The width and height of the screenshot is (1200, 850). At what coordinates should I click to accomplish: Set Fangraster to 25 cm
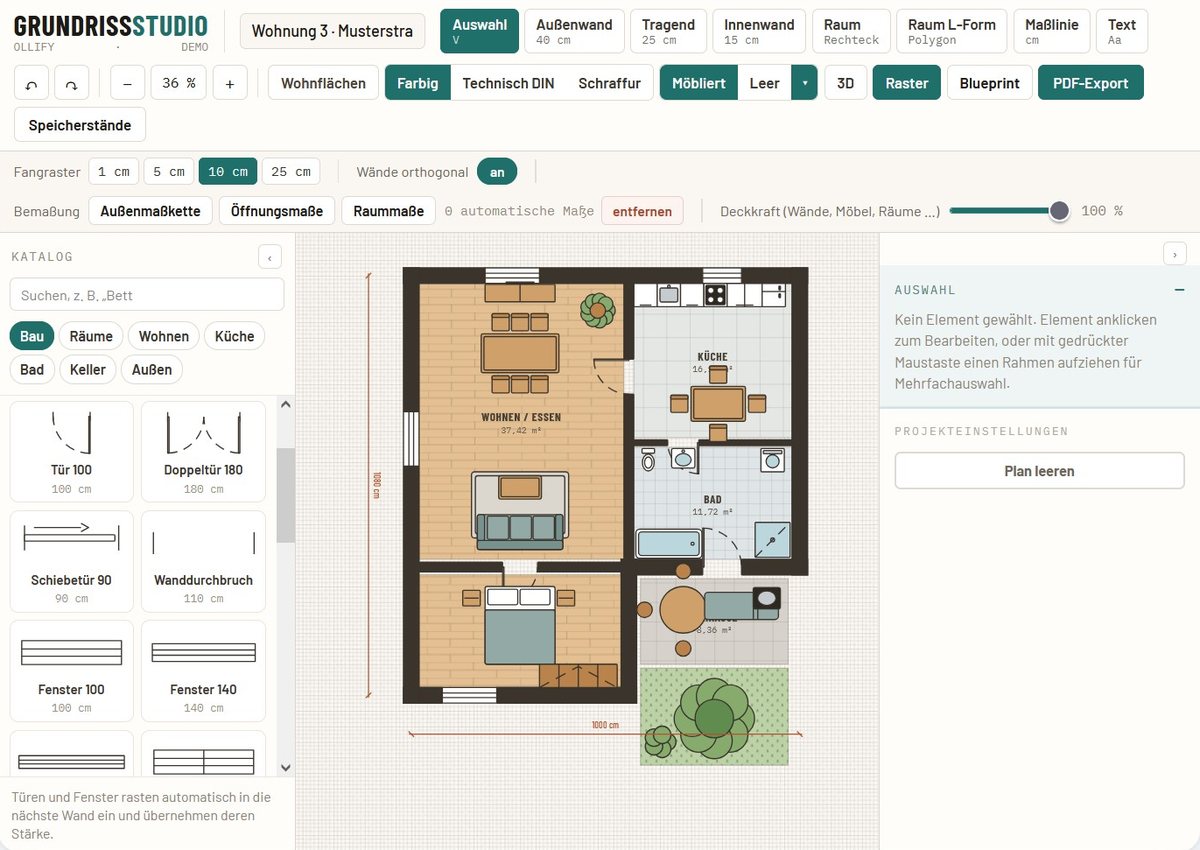pos(291,172)
